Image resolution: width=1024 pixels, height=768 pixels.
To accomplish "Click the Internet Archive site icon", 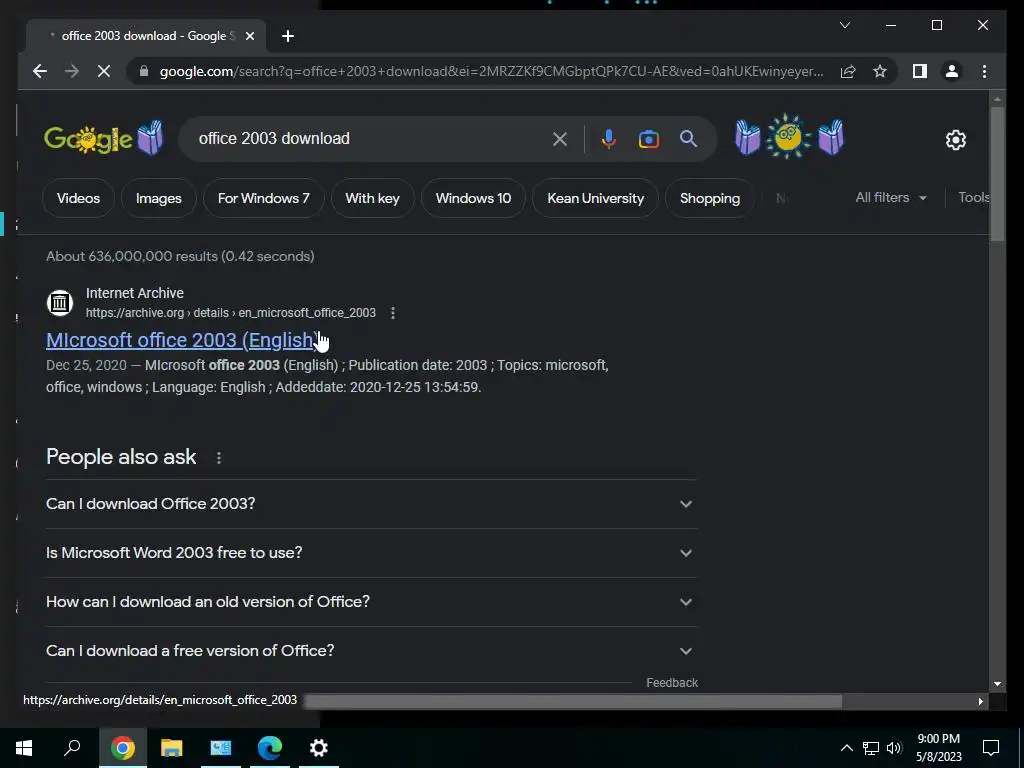I will (x=59, y=302).
